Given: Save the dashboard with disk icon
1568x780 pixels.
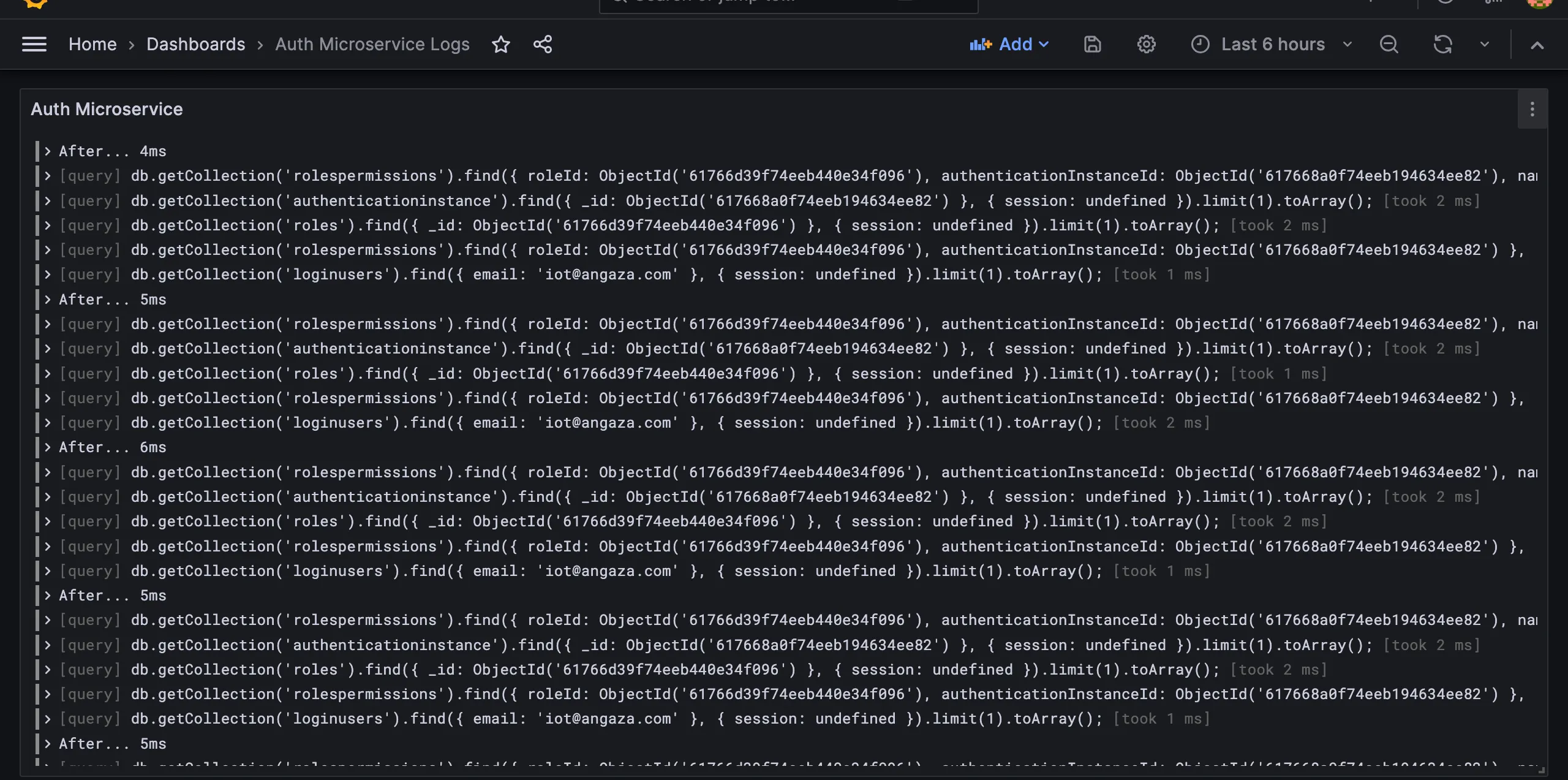Looking at the screenshot, I should point(1092,44).
